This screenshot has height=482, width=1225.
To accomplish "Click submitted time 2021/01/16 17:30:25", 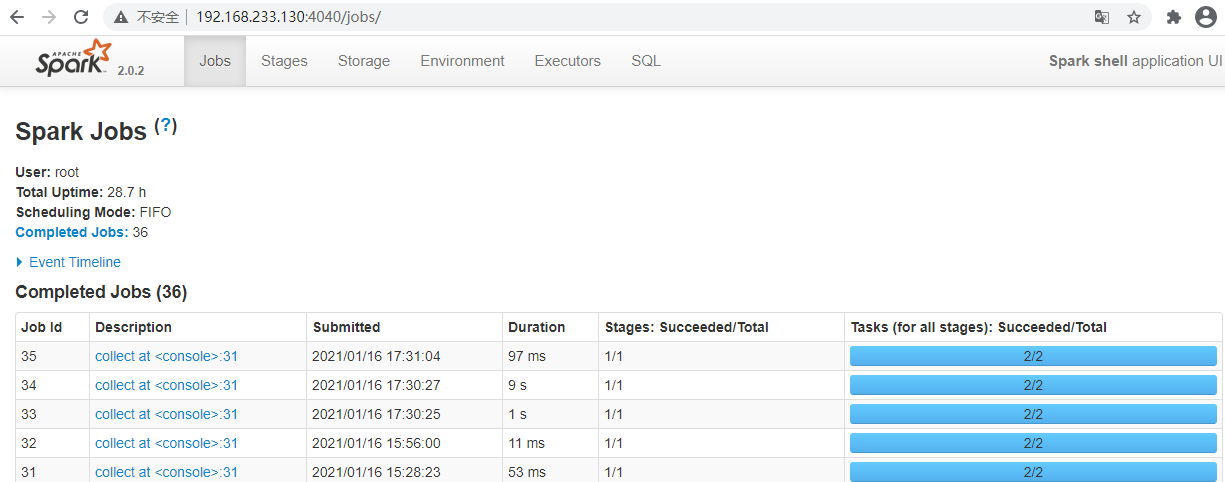I will [x=376, y=414].
